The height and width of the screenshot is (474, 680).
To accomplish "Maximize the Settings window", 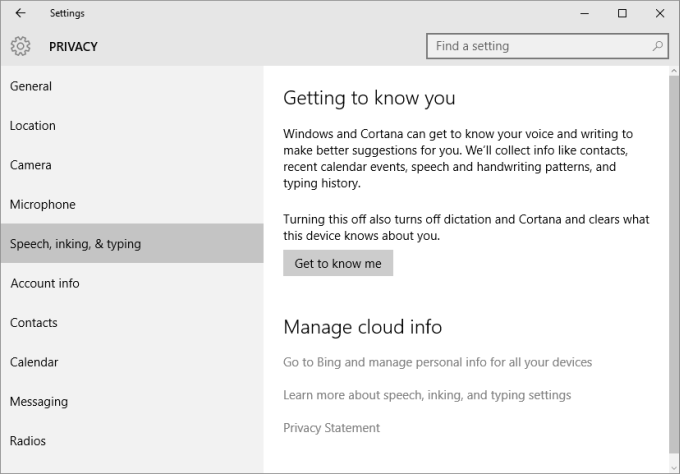I will point(622,13).
